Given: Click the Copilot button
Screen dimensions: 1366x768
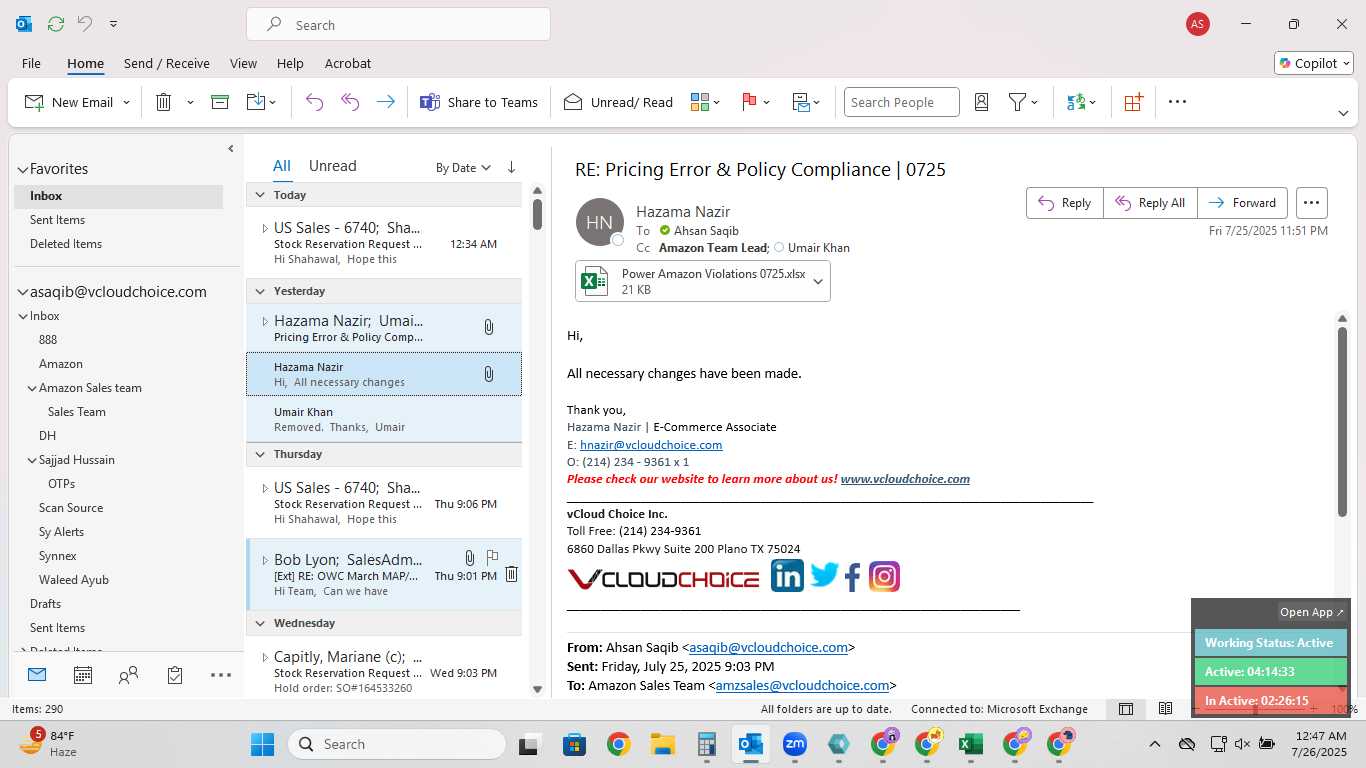Looking at the screenshot, I should click(1313, 63).
